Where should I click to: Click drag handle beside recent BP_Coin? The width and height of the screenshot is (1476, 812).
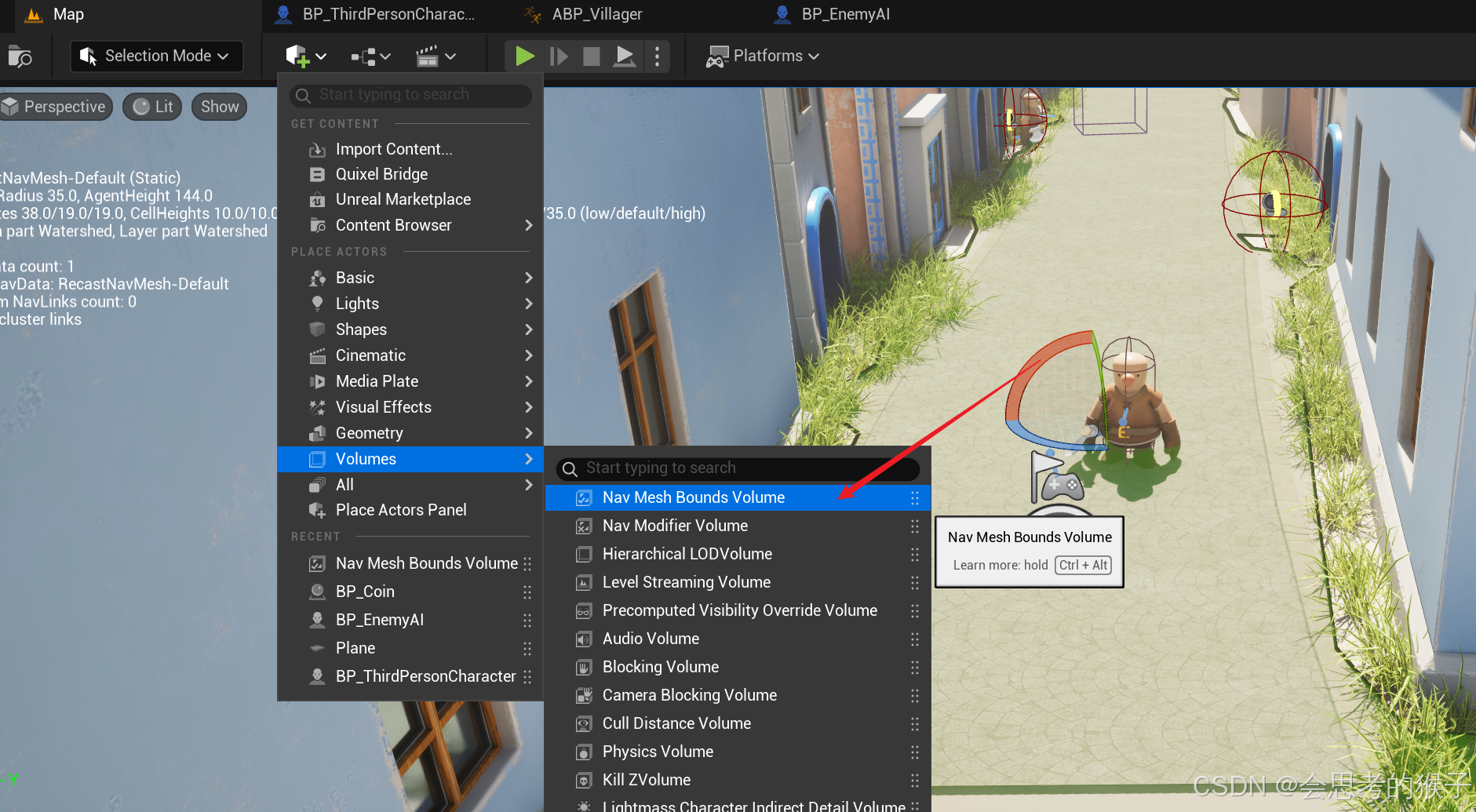pos(527,592)
